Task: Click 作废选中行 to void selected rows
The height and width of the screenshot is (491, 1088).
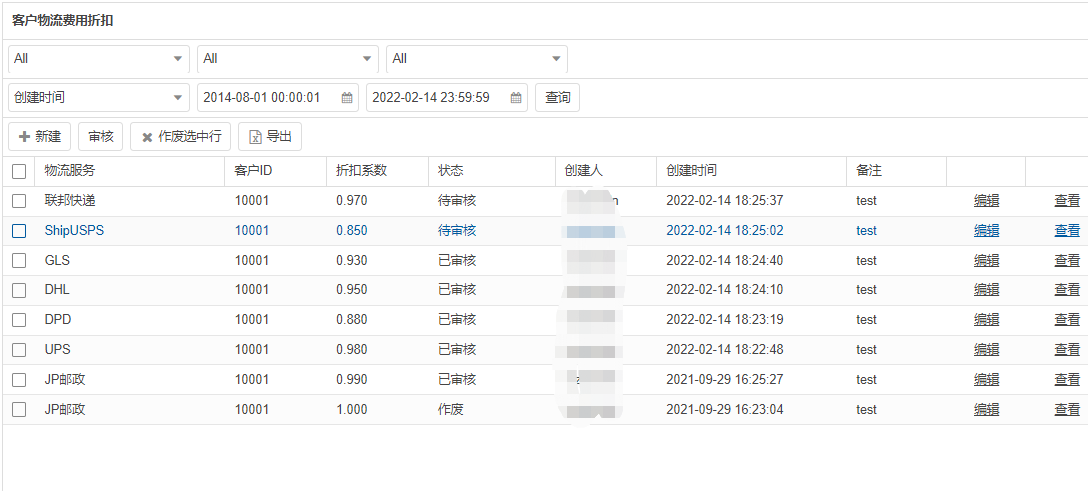Action: pos(180,137)
